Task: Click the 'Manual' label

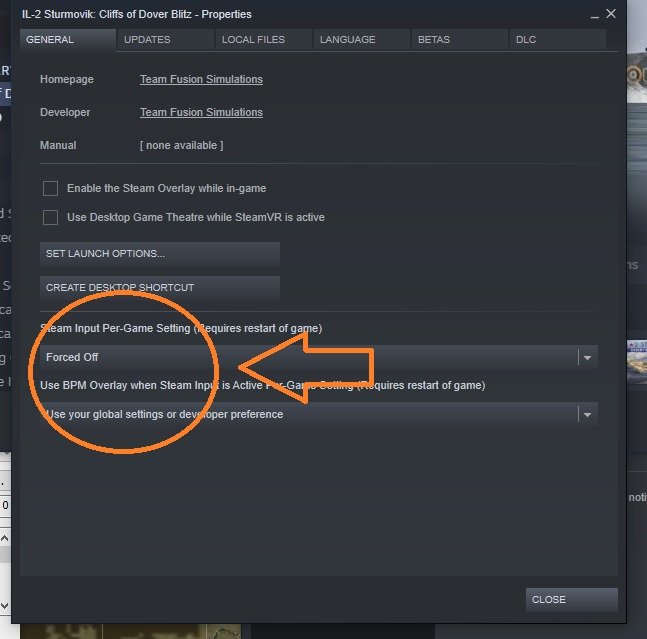Action: coord(58,145)
